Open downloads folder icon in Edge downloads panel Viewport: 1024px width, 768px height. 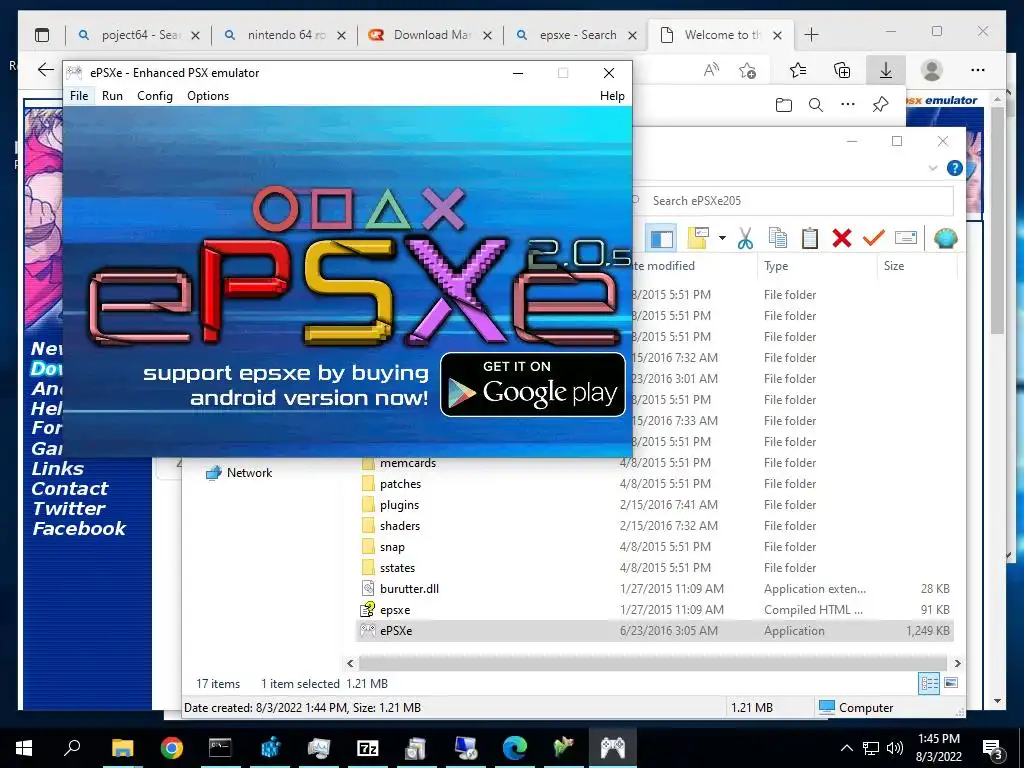[784, 104]
